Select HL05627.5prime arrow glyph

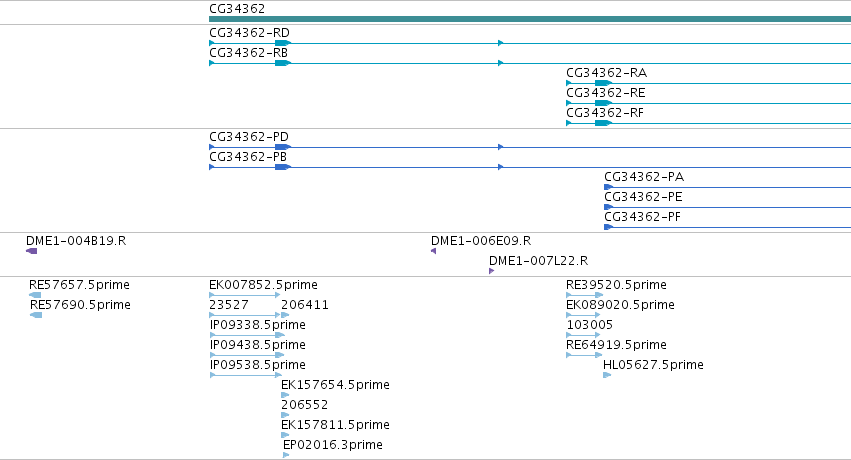pos(607,375)
